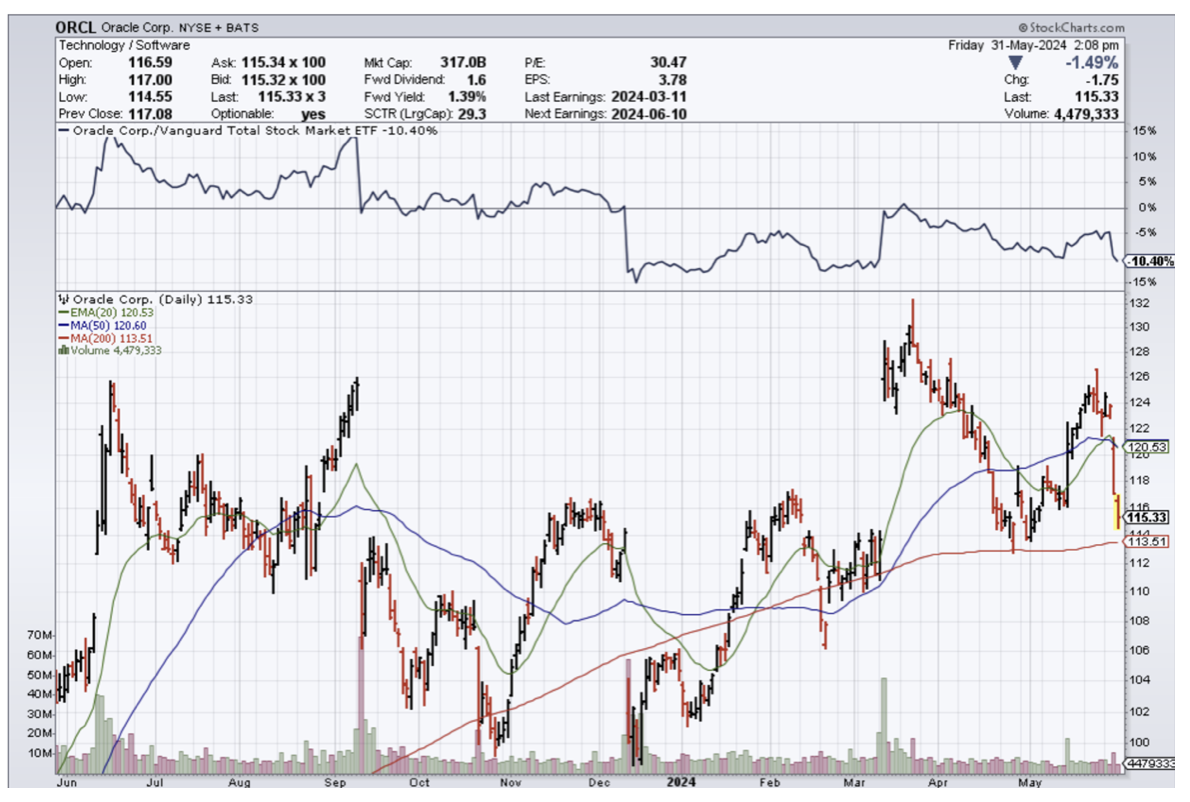Click the OHLC bars icon beside Oracle Corp. (Daily)
Screen dimensions: 1190x802
pyautogui.click(x=65, y=298)
